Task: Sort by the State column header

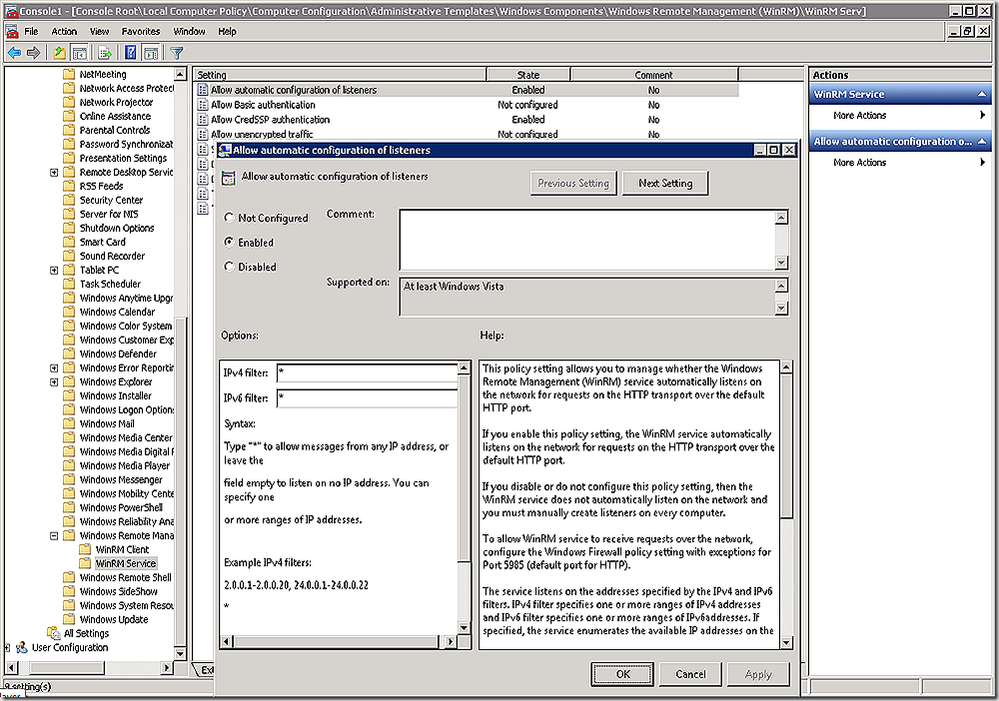Action: tap(528, 75)
